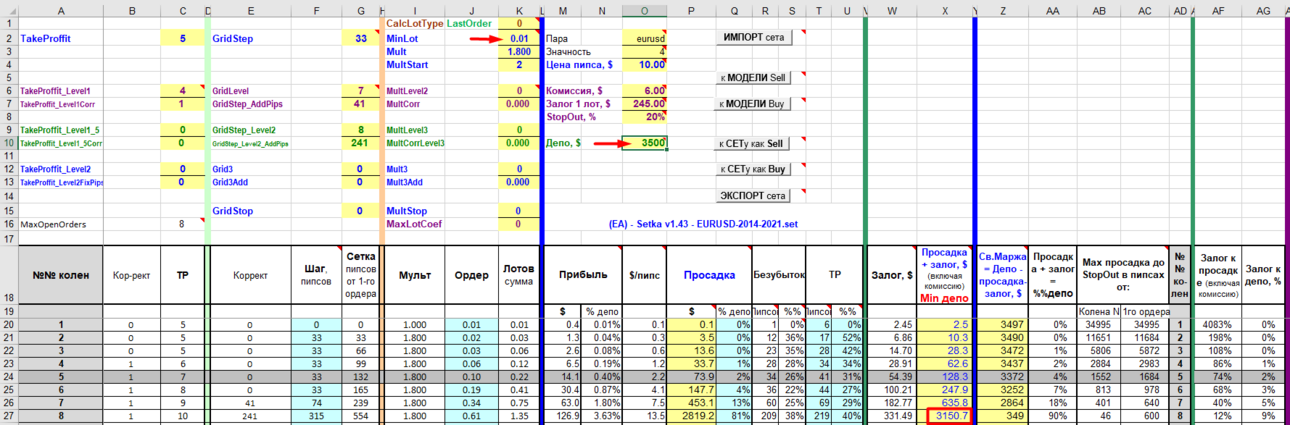Click the MaxLotCoef label cell

tap(412, 224)
